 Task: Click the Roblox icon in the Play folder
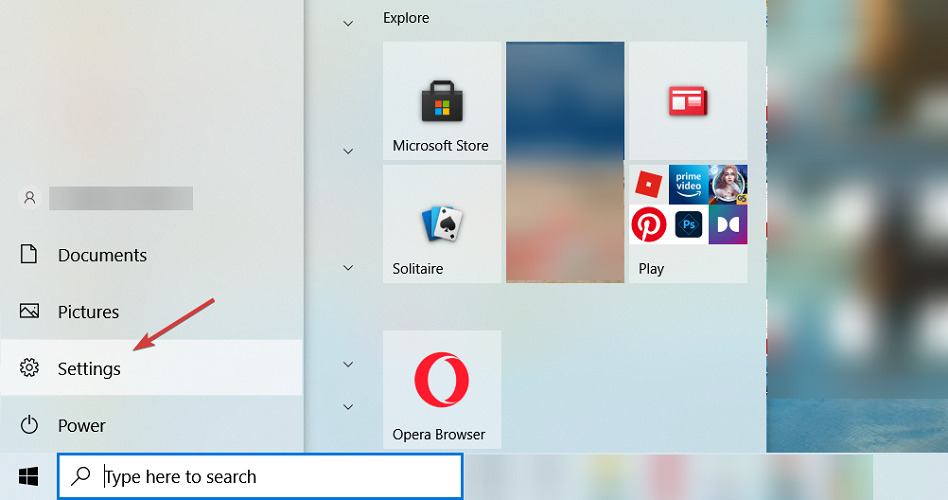pos(648,184)
